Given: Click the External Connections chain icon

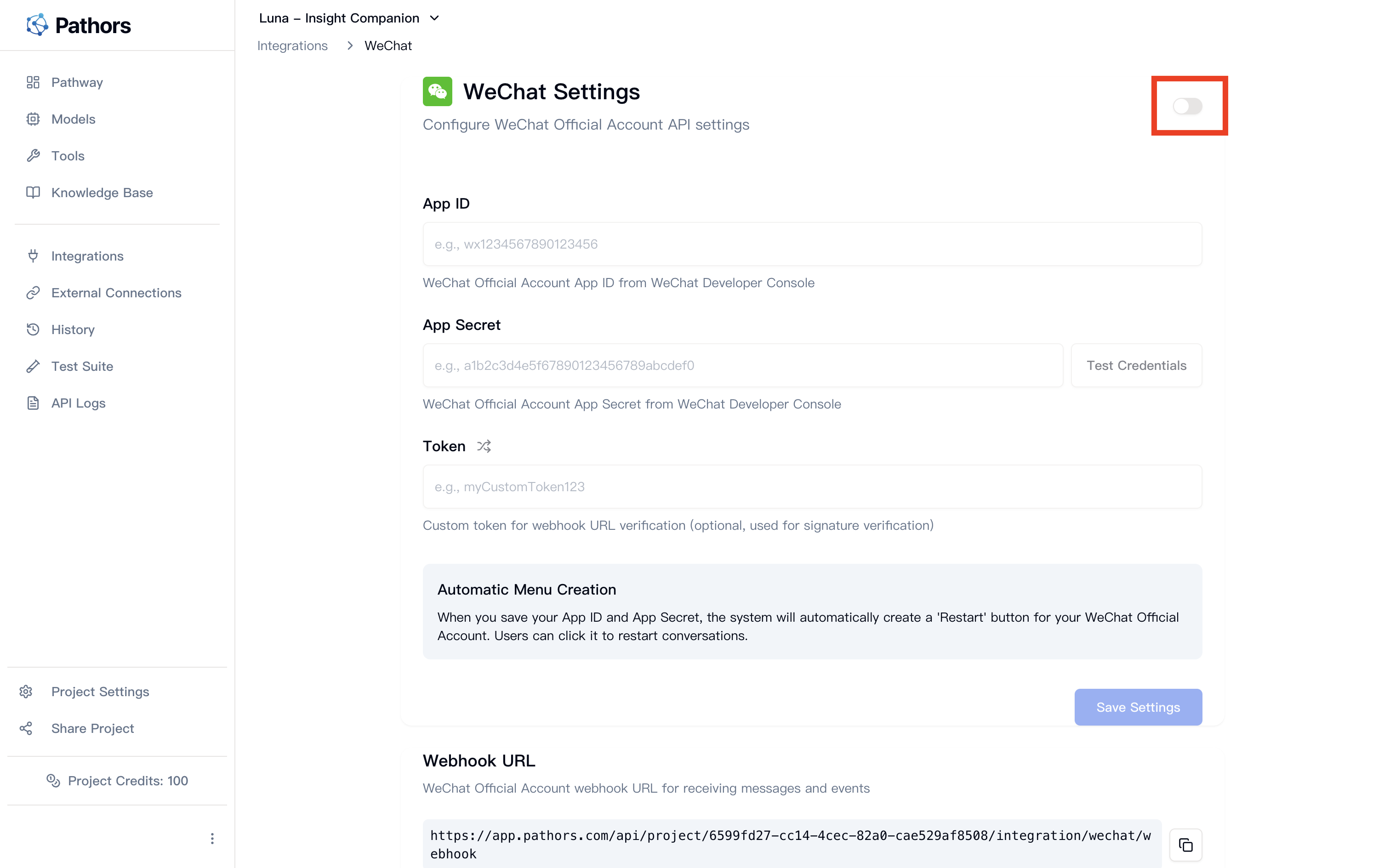Looking at the screenshot, I should (33, 293).
